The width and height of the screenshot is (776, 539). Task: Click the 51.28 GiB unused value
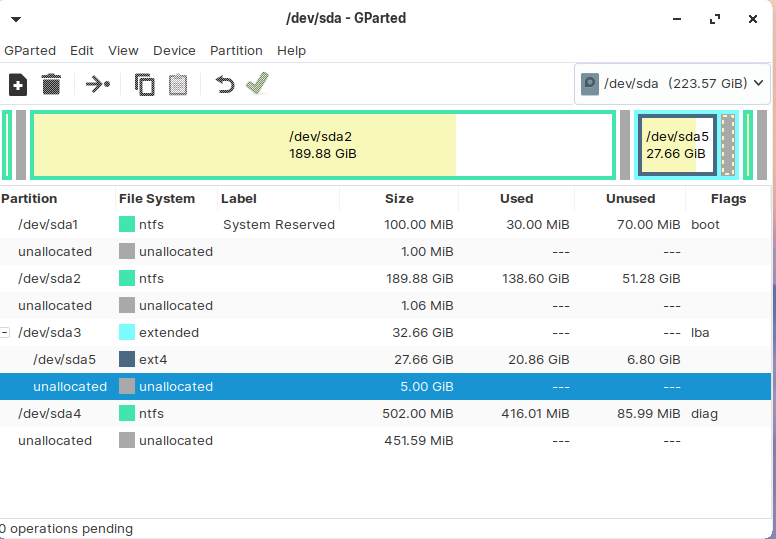[x=651, y=279]
